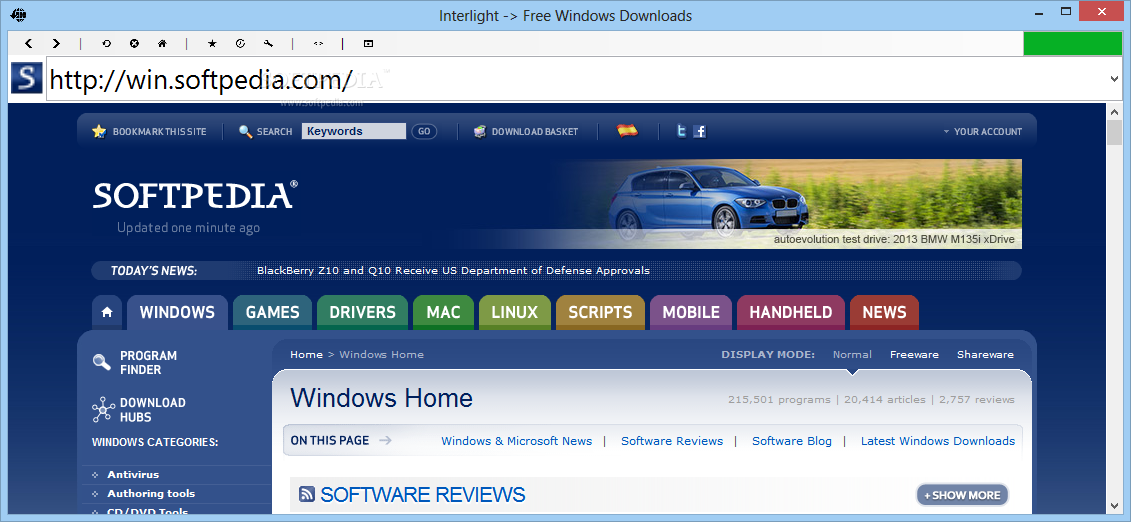Select the Normal display mode
This screenshot has width=1131, height=522.
point(852,355)
